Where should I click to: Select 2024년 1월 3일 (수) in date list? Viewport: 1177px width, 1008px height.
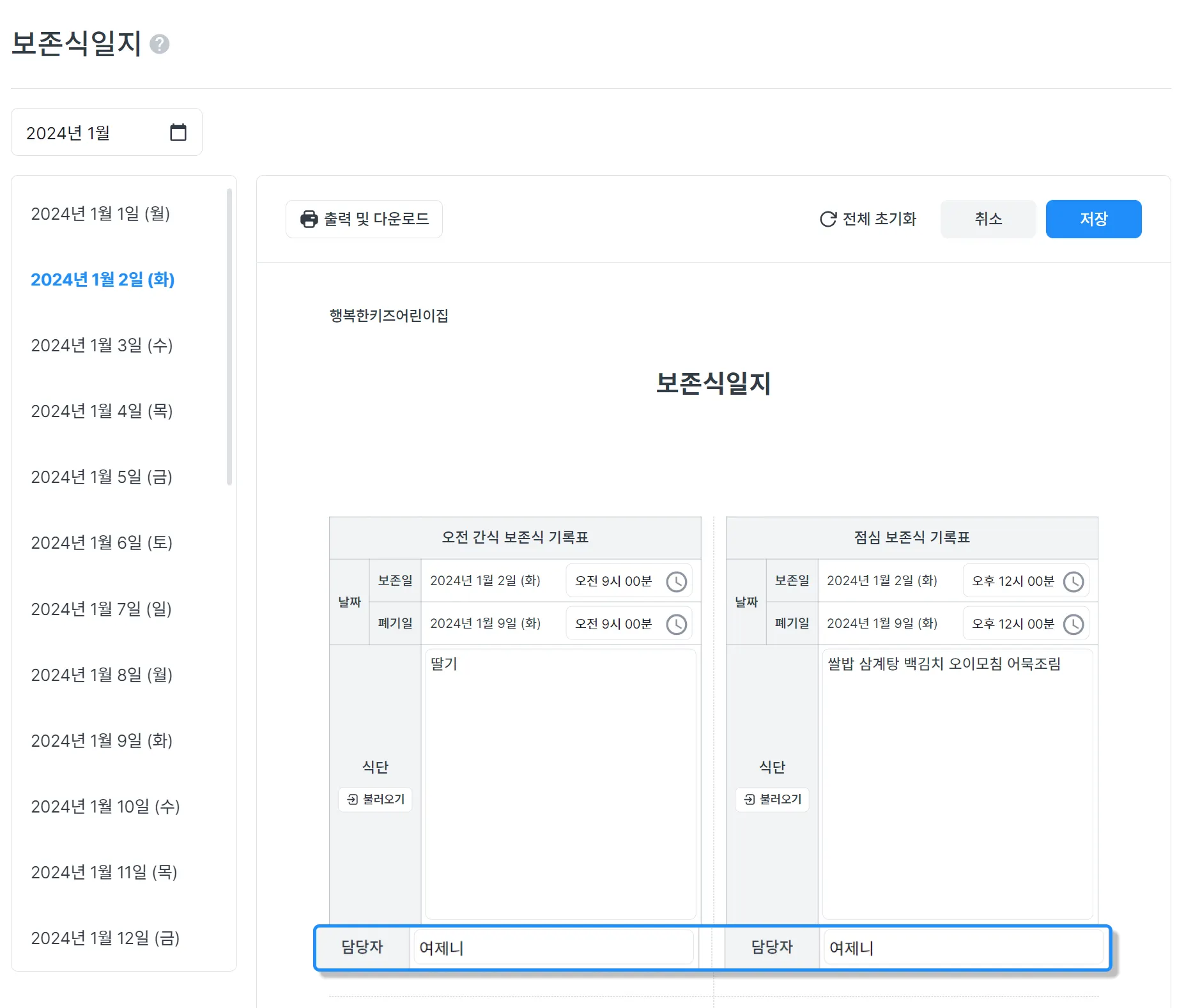click(102, 345)
